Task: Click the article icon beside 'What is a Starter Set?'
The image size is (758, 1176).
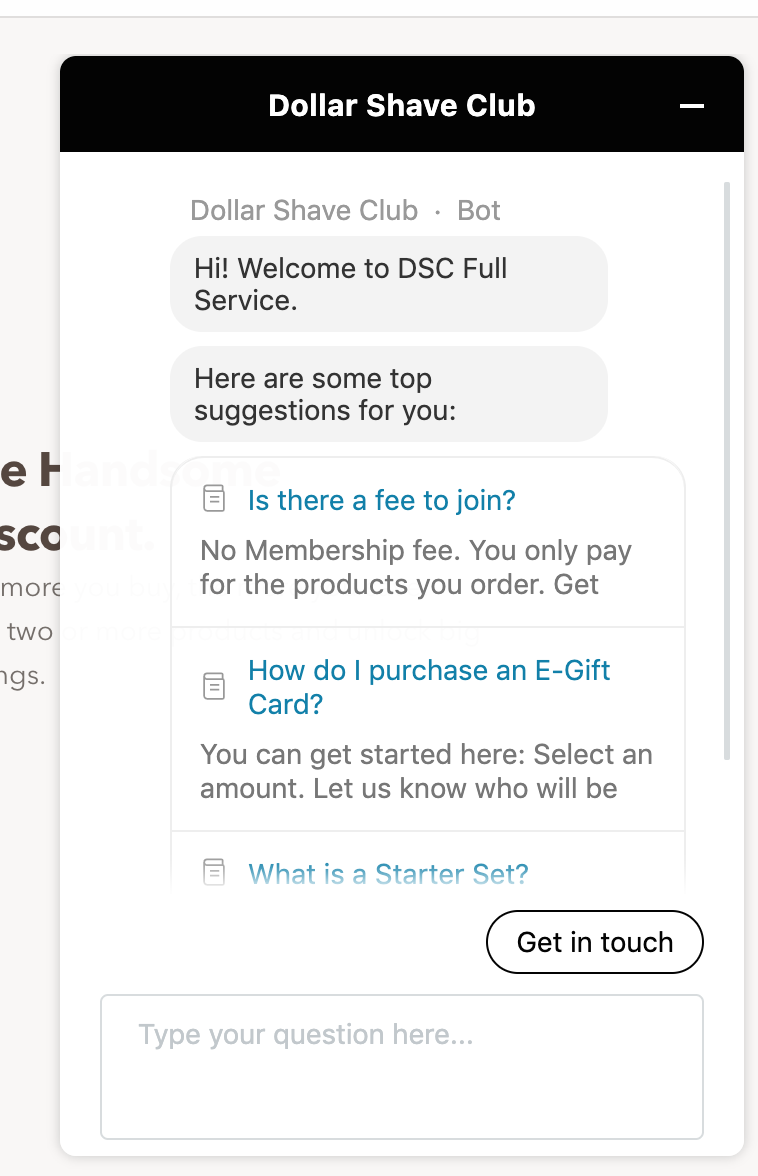Action: click(214, 873)
